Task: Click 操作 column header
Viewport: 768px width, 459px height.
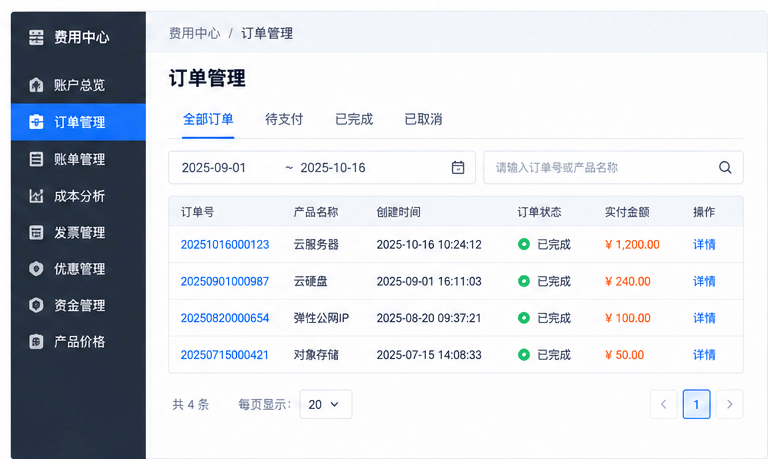Action: click(704, 212)
